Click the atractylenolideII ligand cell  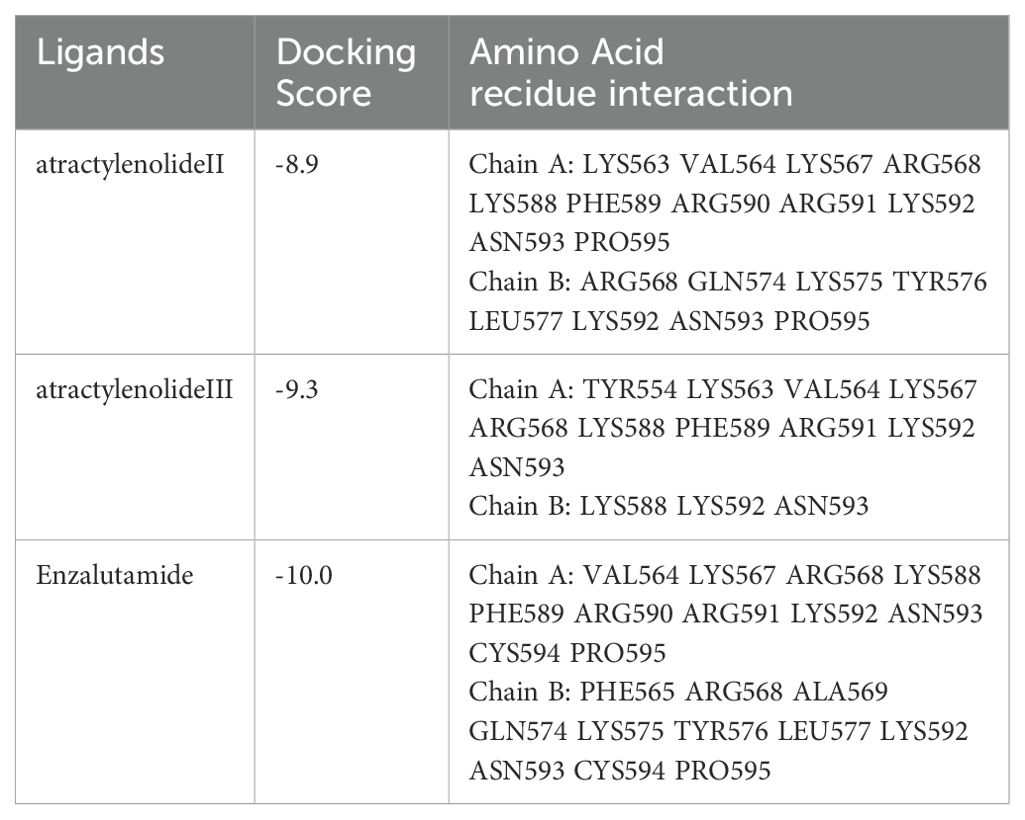[x=130, y=164]
